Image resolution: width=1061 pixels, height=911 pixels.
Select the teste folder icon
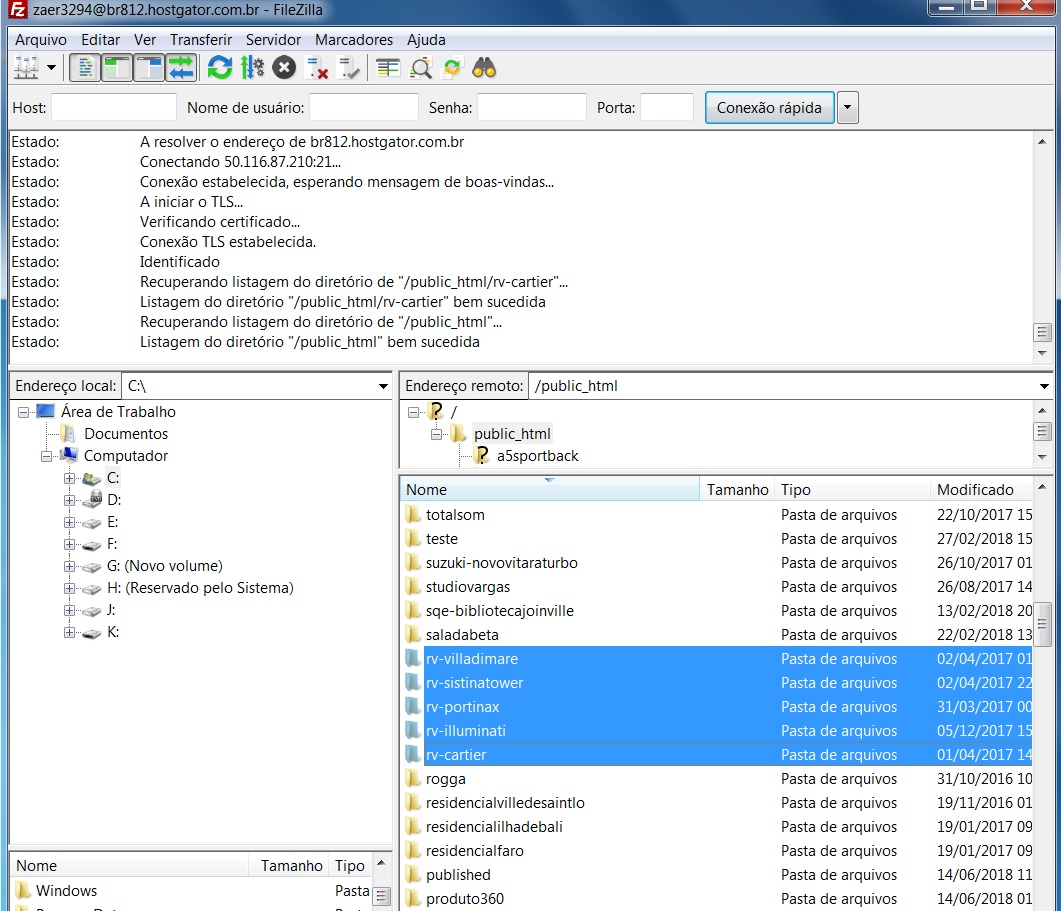(x=413, y=539)
